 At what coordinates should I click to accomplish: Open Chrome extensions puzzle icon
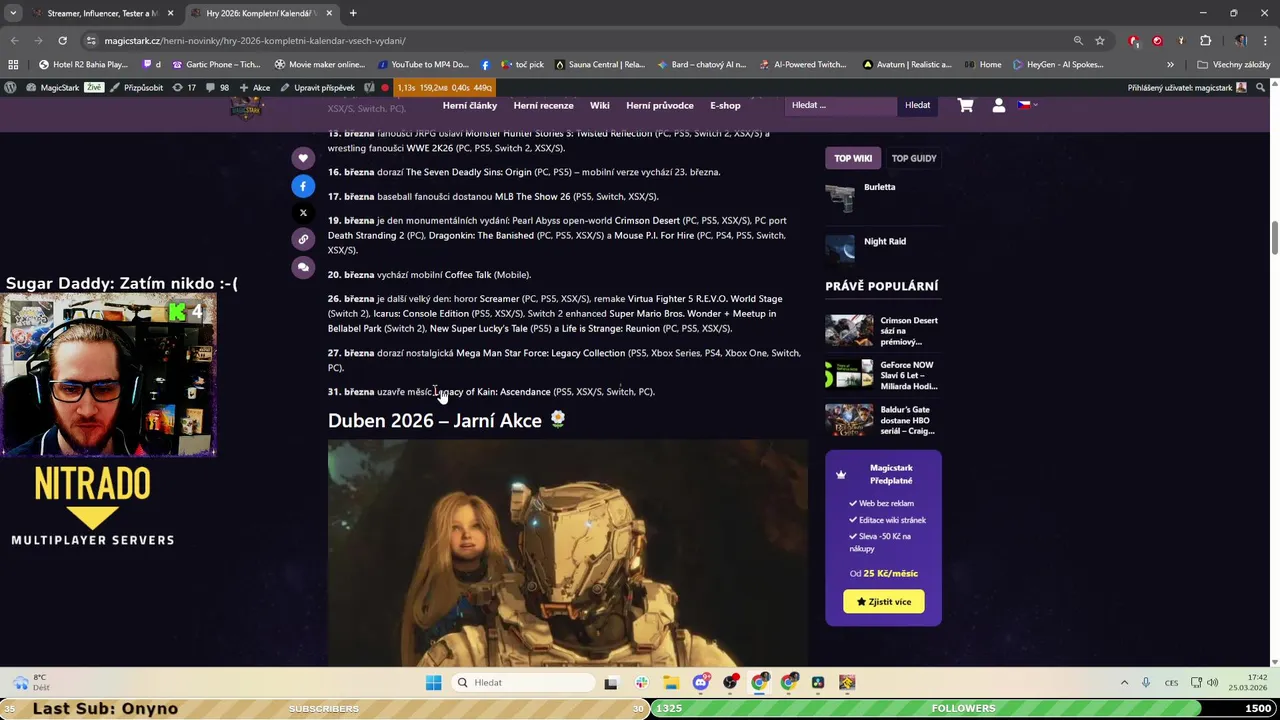point(1205,41)
